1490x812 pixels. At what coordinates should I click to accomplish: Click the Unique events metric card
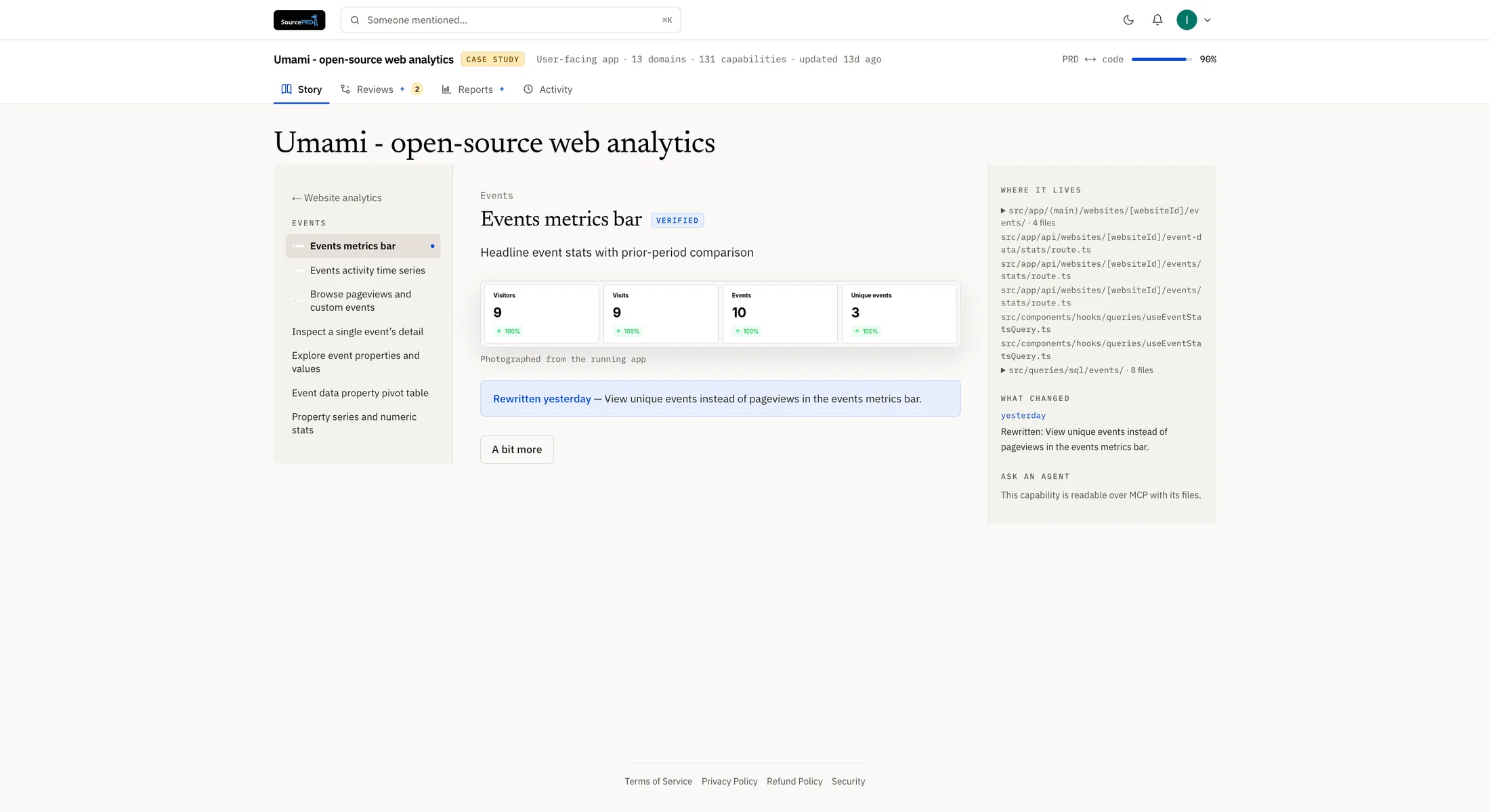coord(899,314)
